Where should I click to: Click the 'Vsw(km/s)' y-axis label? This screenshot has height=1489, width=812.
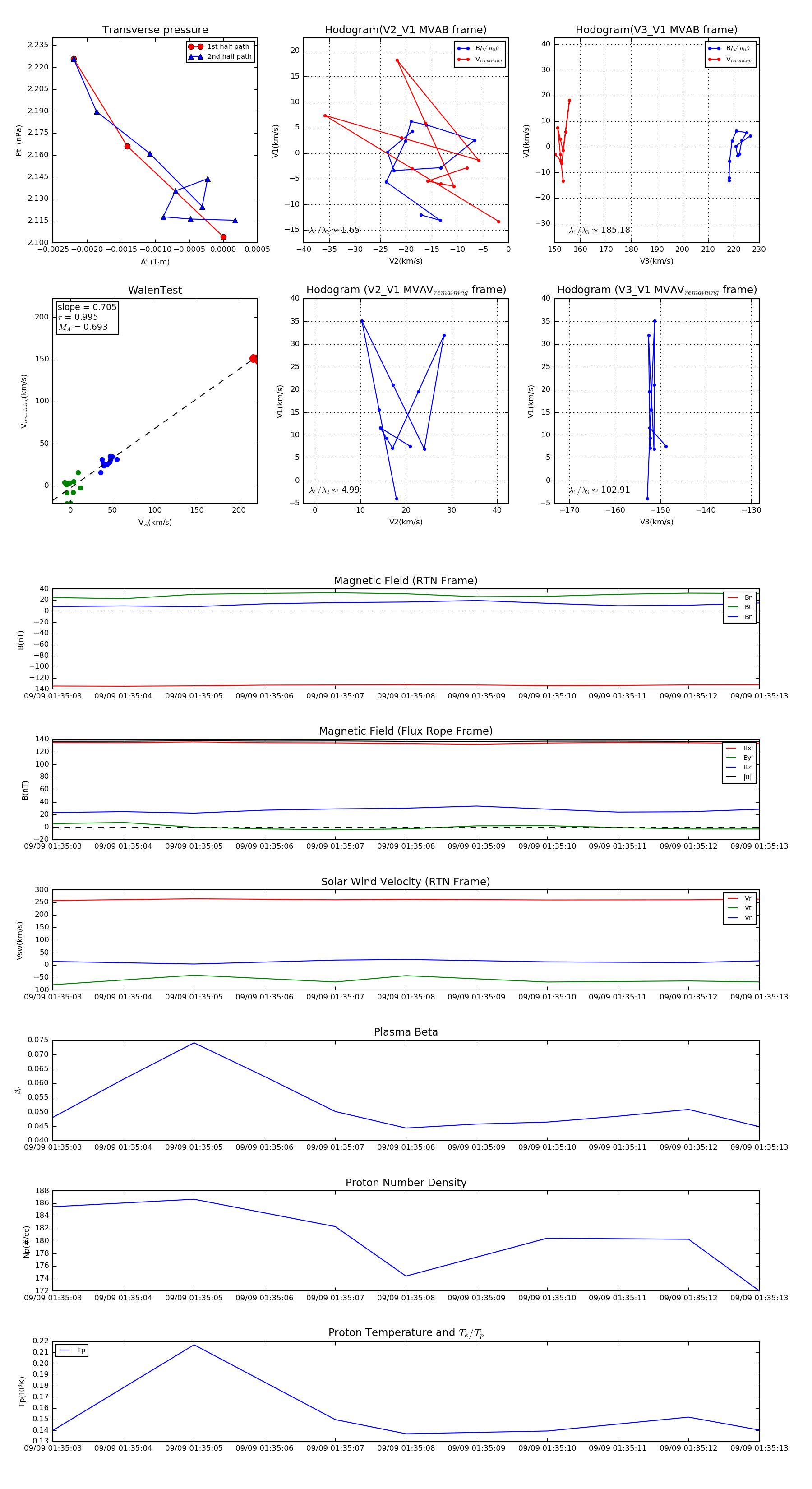point(20,940)
